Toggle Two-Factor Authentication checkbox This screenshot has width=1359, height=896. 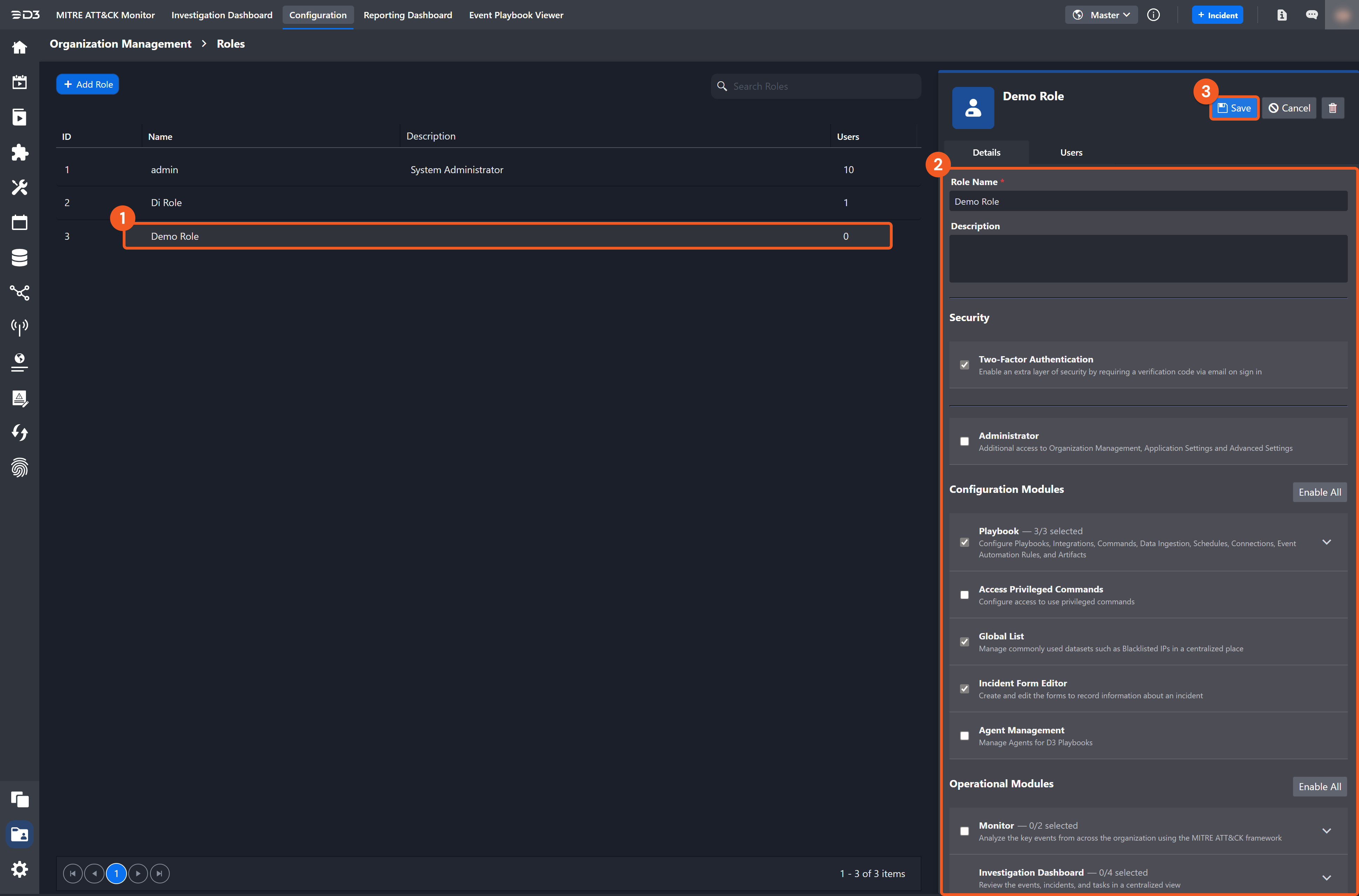(x=964, y=365)
